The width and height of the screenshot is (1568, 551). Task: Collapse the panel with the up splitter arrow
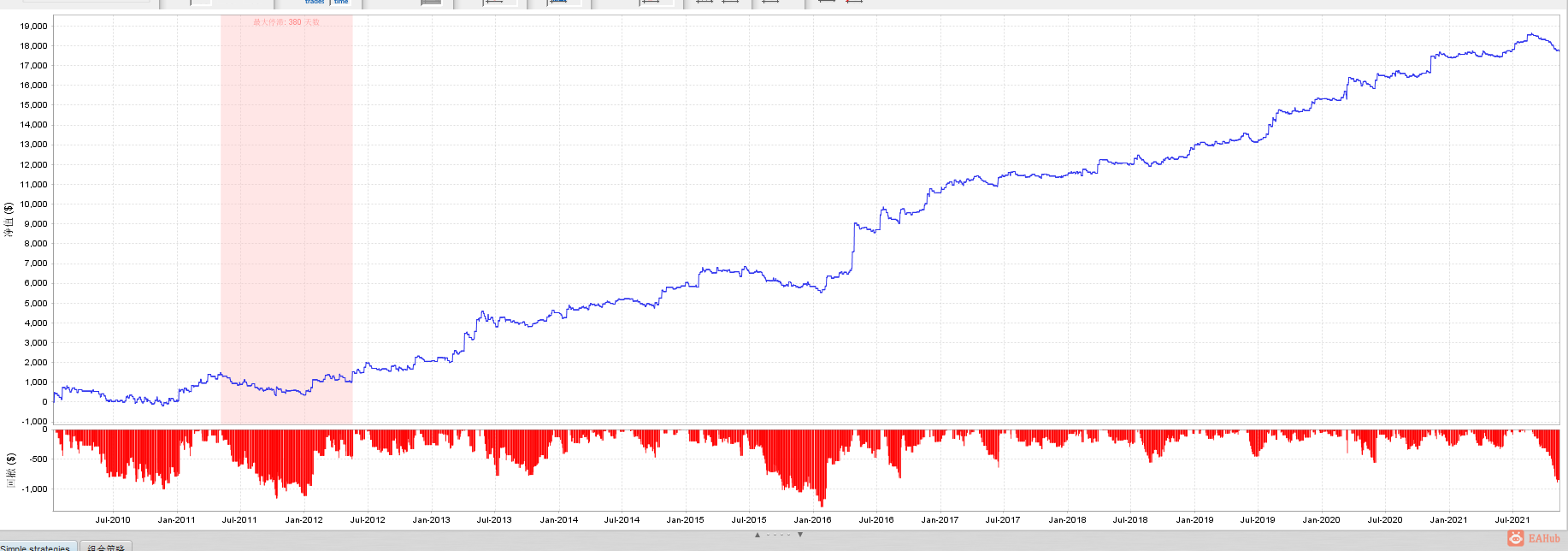pos(757,535)
